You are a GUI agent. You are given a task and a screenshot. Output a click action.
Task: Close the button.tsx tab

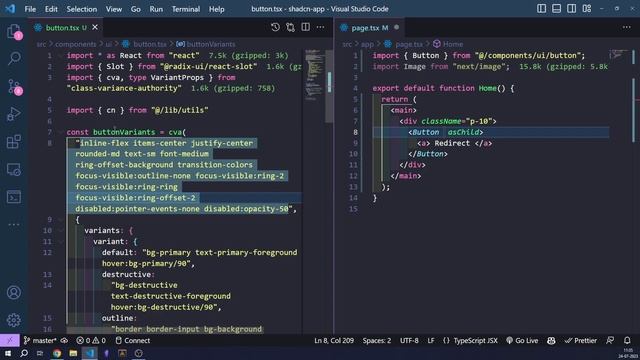coord(95,27)
